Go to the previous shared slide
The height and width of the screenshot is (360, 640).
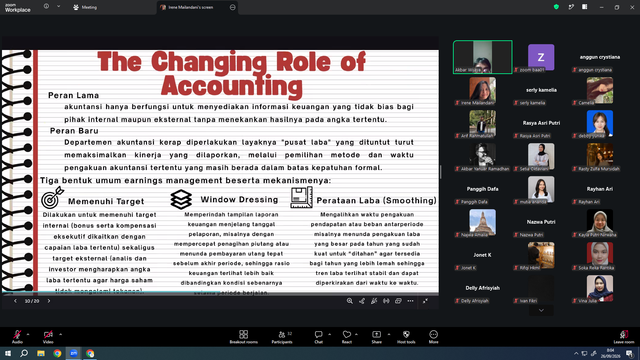point(16,301)
